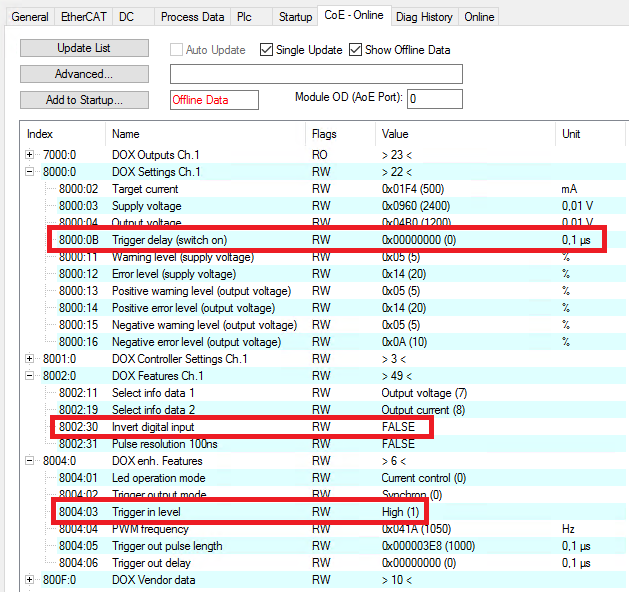Click the Add to Startup... button
Image resolution: width=629 pixels, height=592 pixels.
click(84, 100)
